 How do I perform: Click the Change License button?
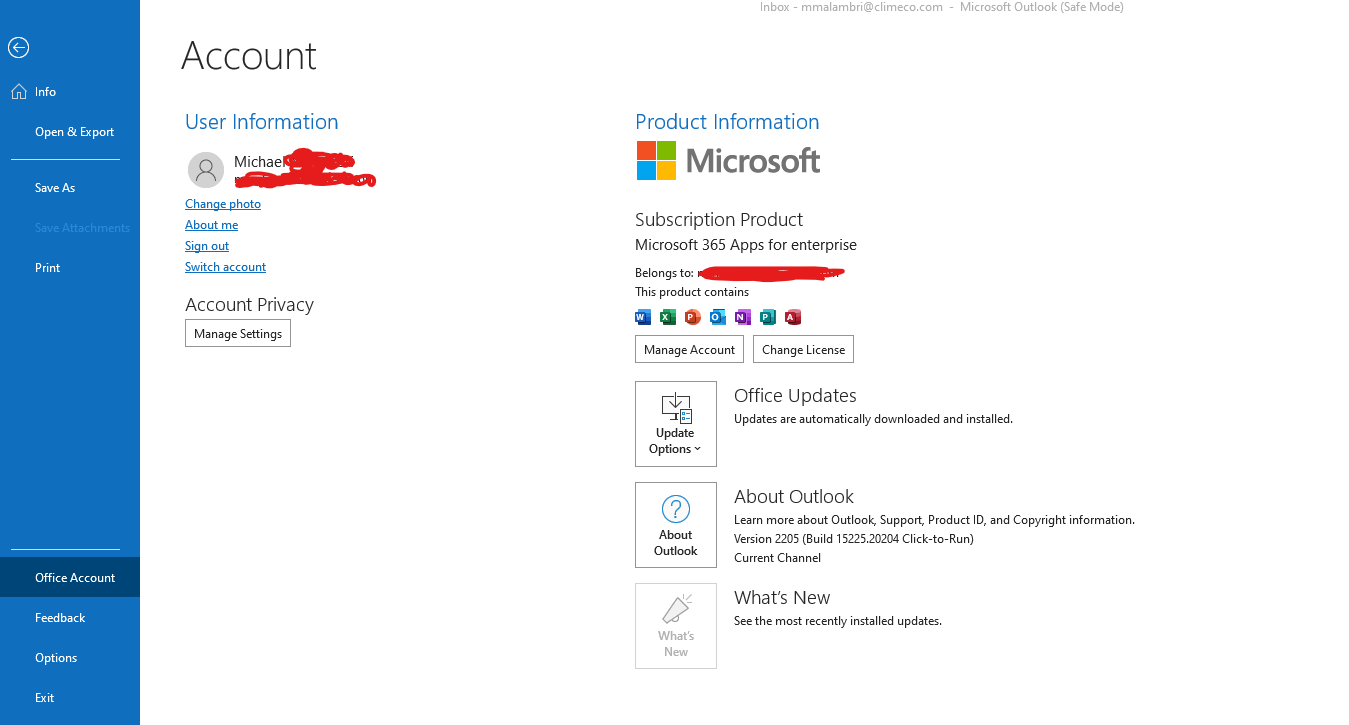pyautogui.click(x=803, y=350)
